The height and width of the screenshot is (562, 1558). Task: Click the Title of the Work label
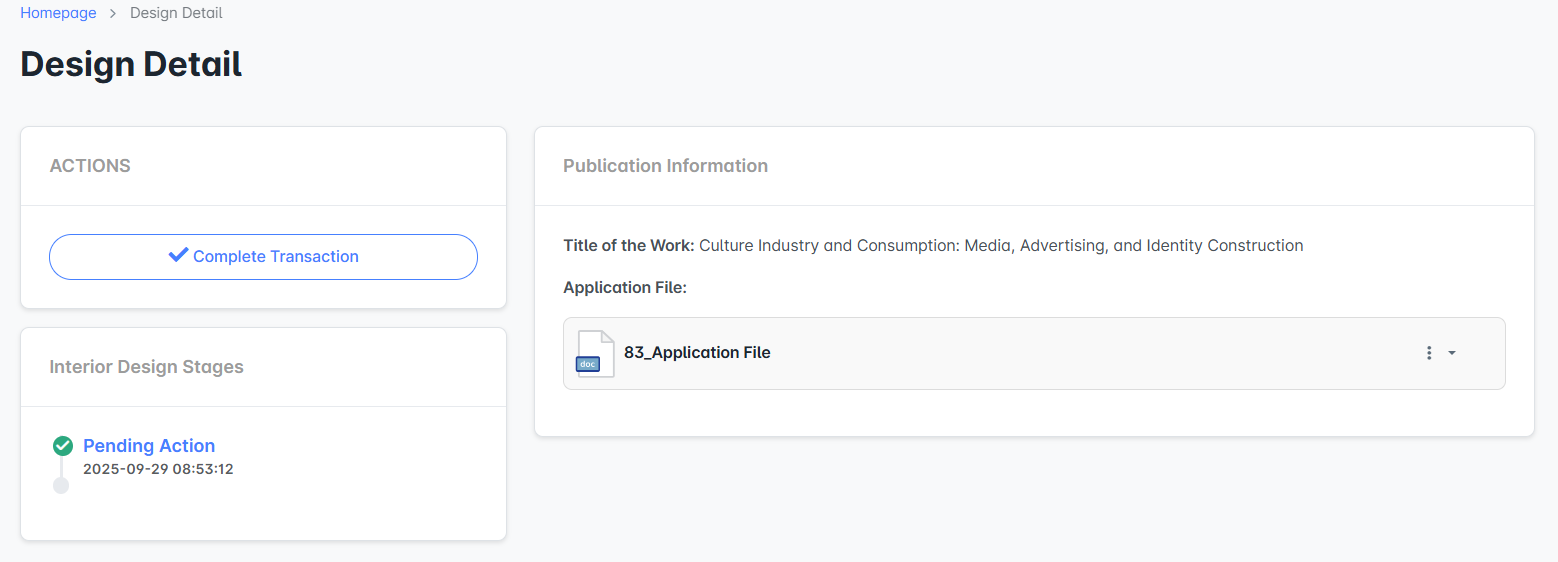[x=628, y=246]
